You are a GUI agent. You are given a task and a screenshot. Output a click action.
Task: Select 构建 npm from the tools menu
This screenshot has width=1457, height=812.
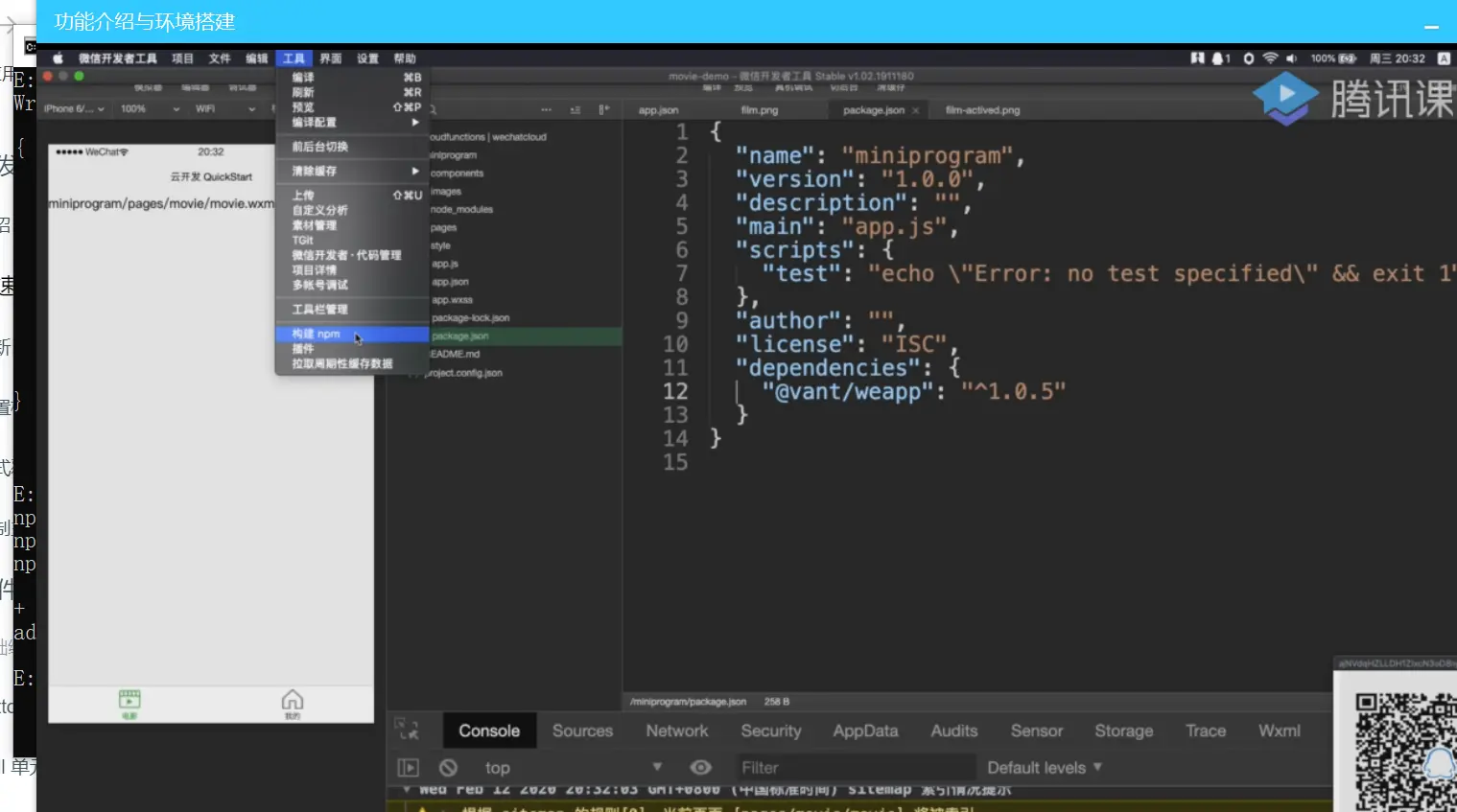tap(352, 334)
